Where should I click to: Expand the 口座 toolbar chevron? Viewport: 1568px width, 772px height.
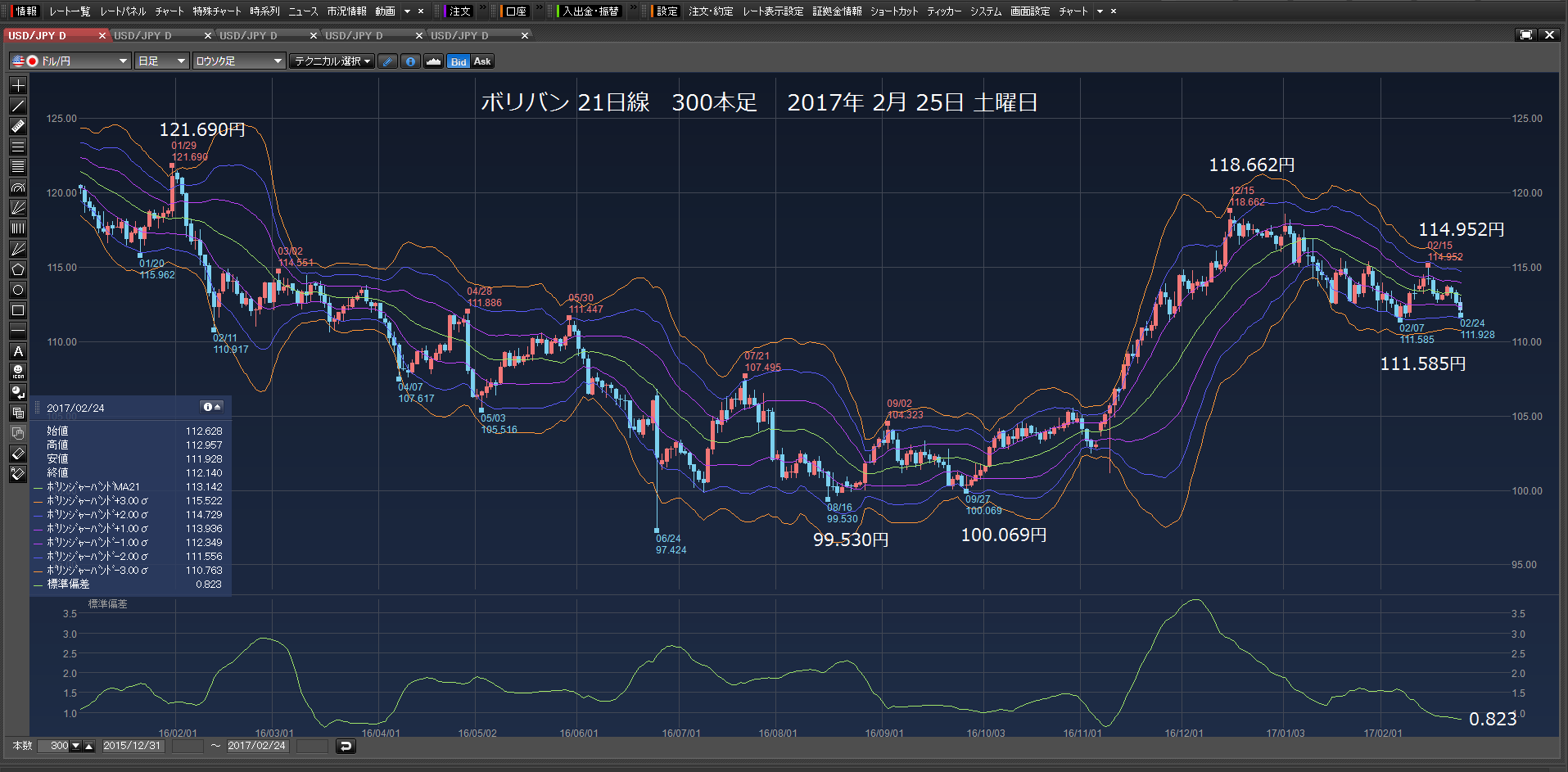pyautogui.click(x=540, y=8)
